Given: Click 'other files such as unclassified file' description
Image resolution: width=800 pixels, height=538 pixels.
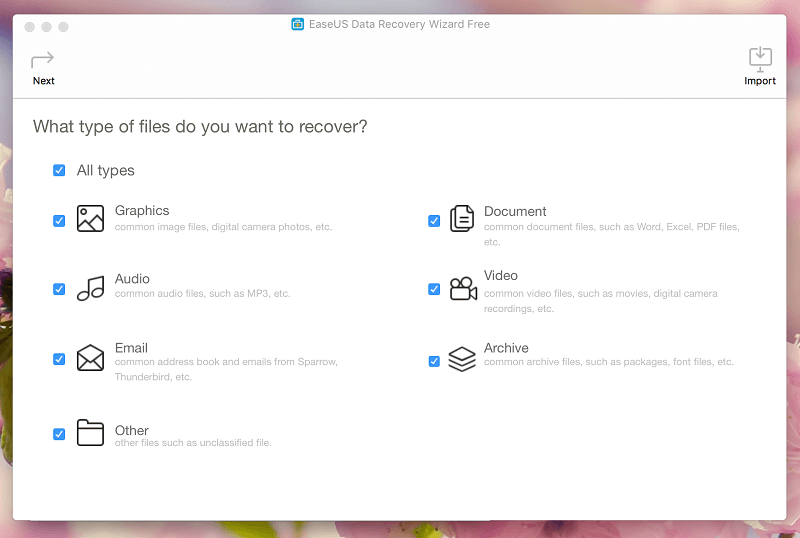Looking at the screenshot, I should pyautogui.click(x=193, y=443).
